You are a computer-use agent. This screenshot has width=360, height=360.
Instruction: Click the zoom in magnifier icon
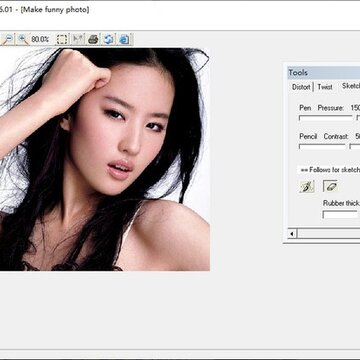point(23,39)
